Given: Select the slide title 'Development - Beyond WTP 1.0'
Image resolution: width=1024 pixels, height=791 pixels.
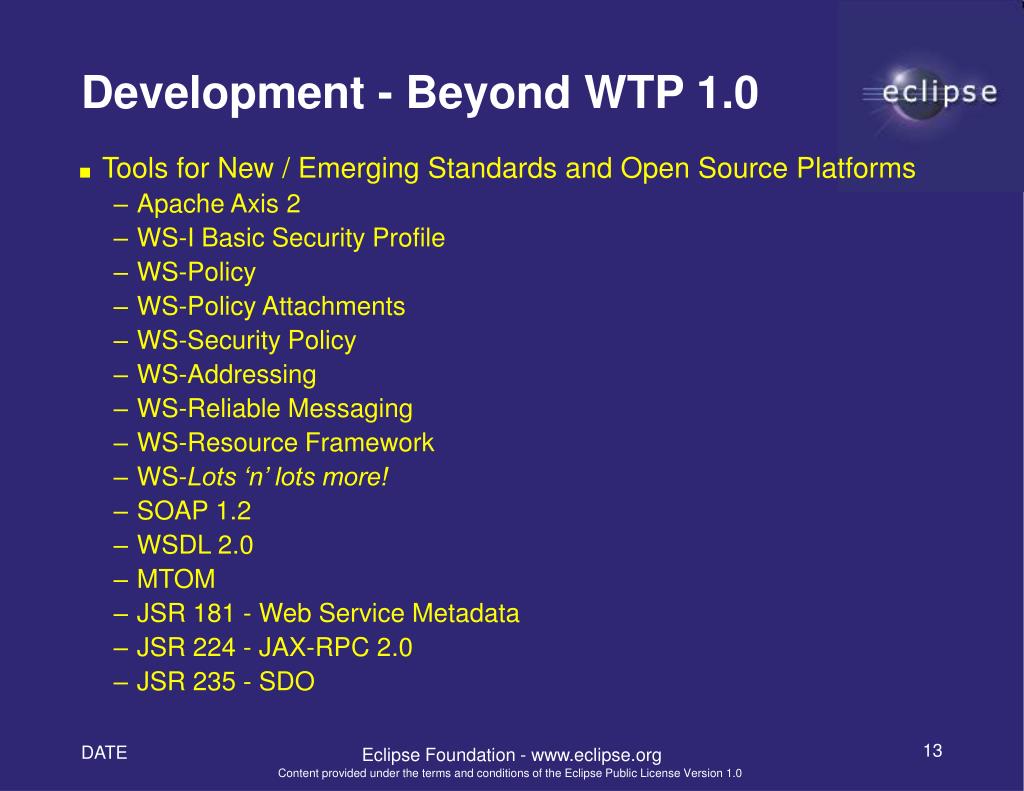Looking at the screenshot, I should click(x=420, y=92).
